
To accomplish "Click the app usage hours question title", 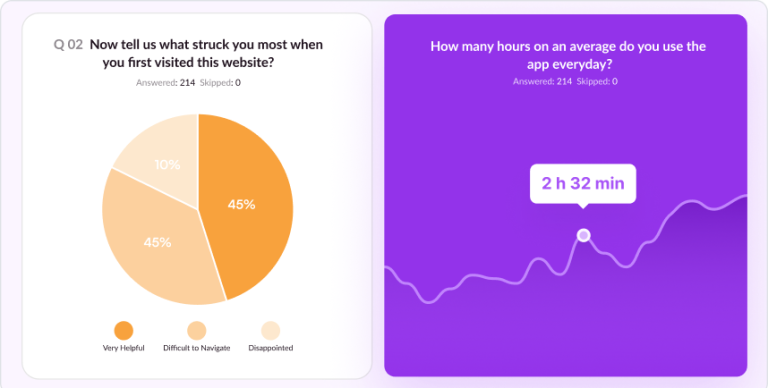I will (x=568, y=55).
